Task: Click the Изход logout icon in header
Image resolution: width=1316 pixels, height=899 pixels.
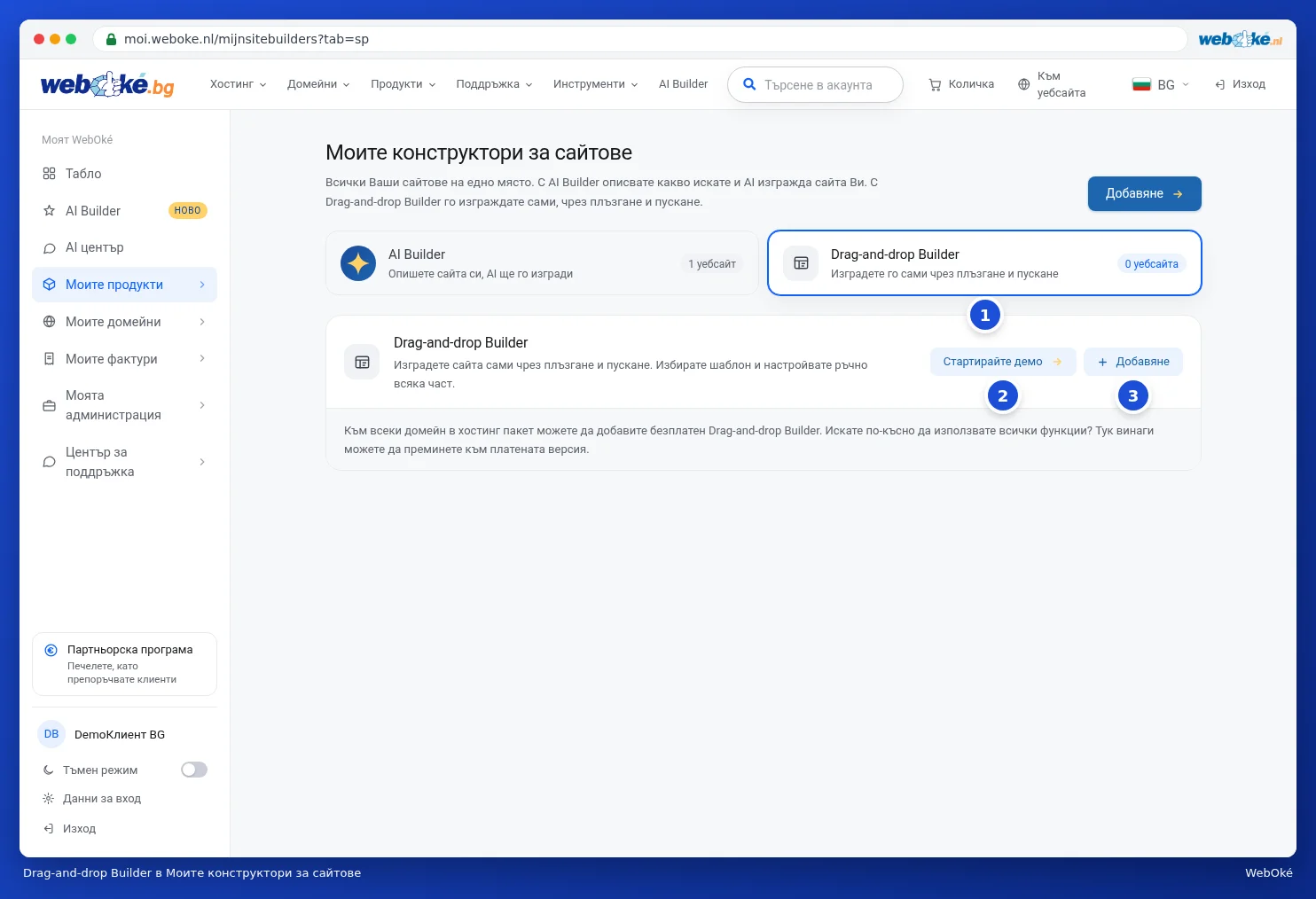Action: [x=1220, y=85]
